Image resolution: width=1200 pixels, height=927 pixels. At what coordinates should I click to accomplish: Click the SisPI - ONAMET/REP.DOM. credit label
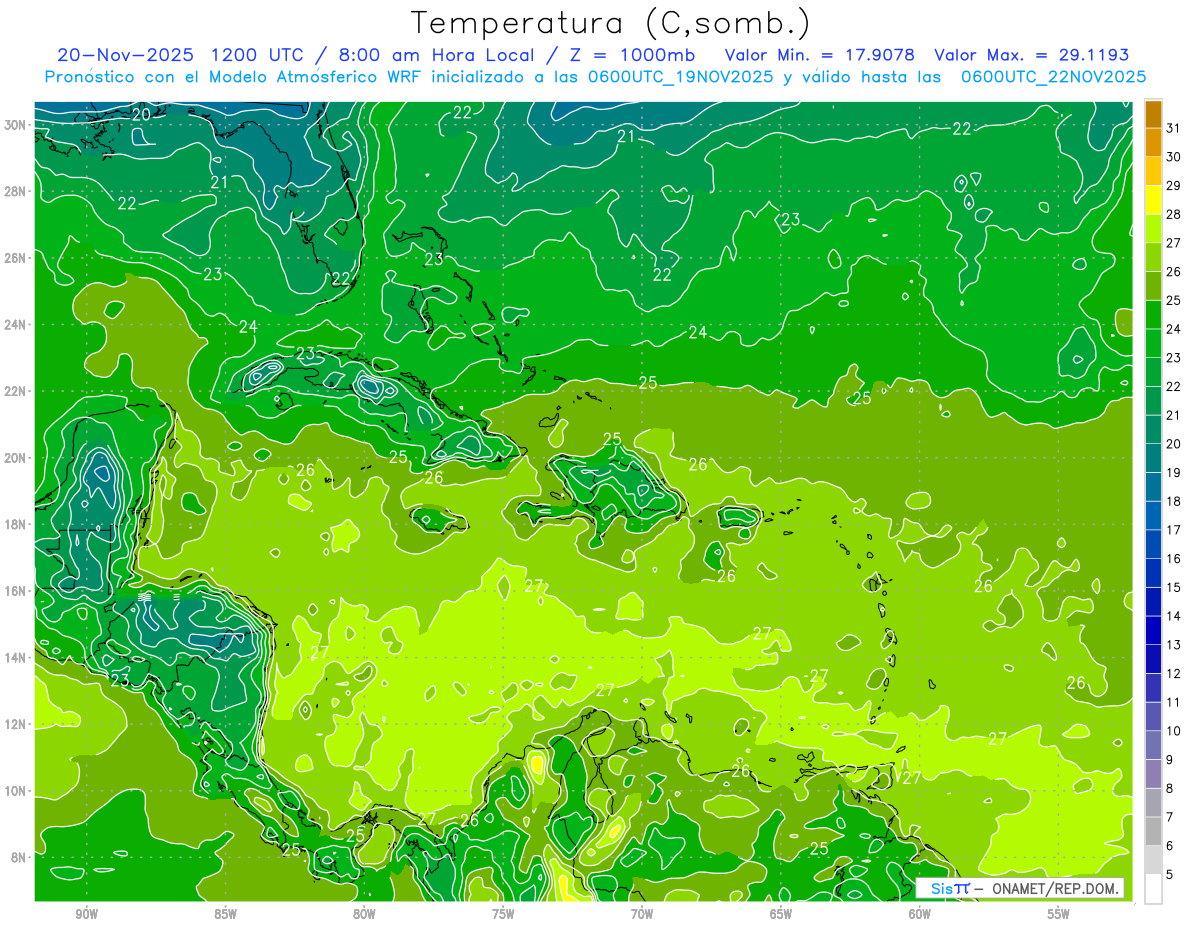(x=1019, y=888)
